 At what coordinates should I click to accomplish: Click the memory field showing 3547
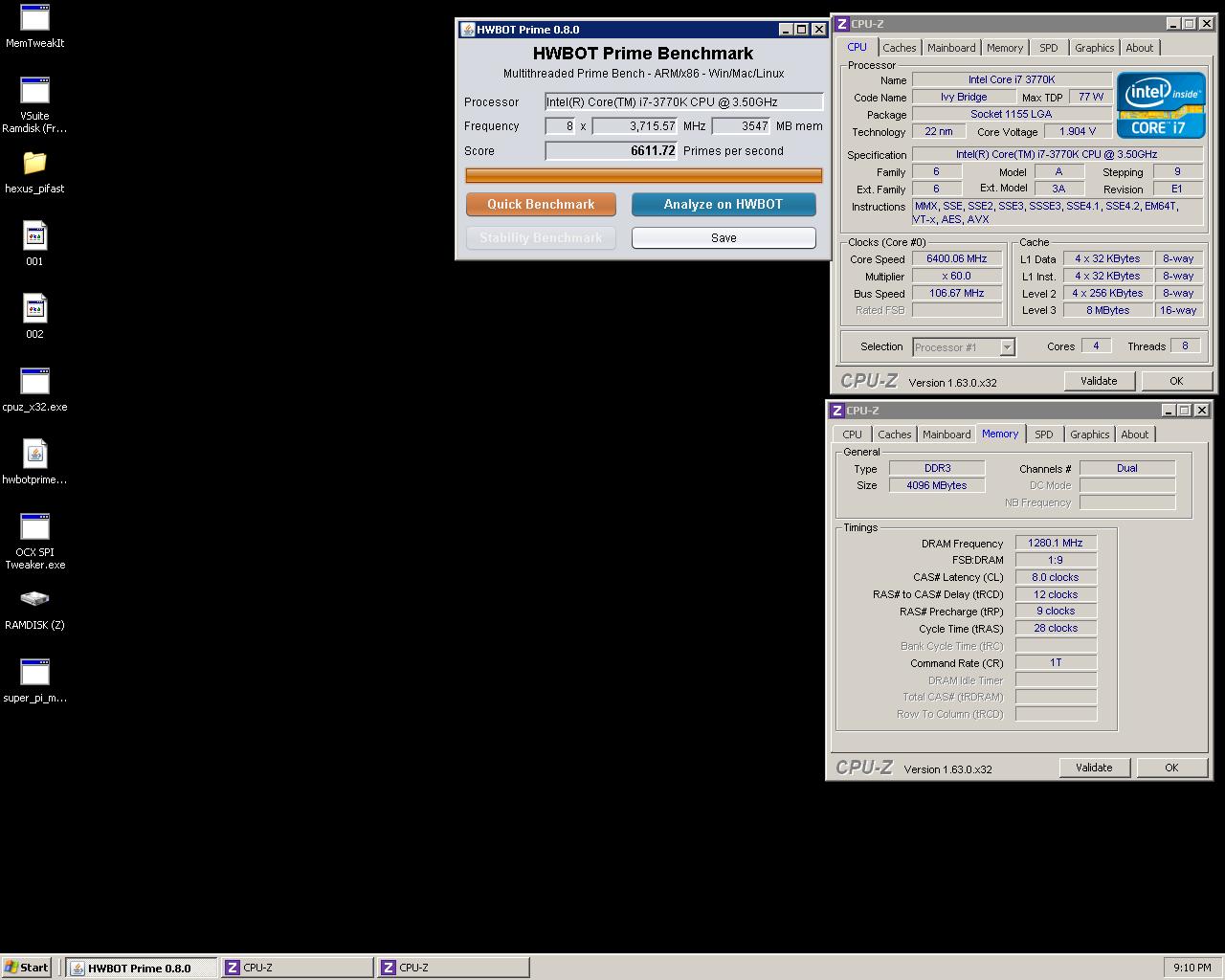click(742, 126)
